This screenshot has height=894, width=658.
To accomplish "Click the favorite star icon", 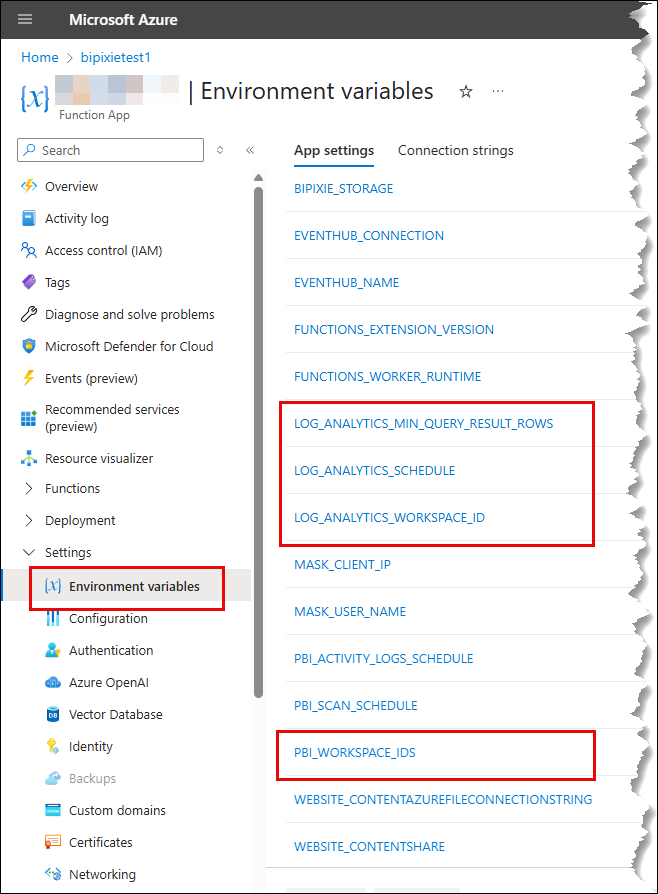I will 465,92.
